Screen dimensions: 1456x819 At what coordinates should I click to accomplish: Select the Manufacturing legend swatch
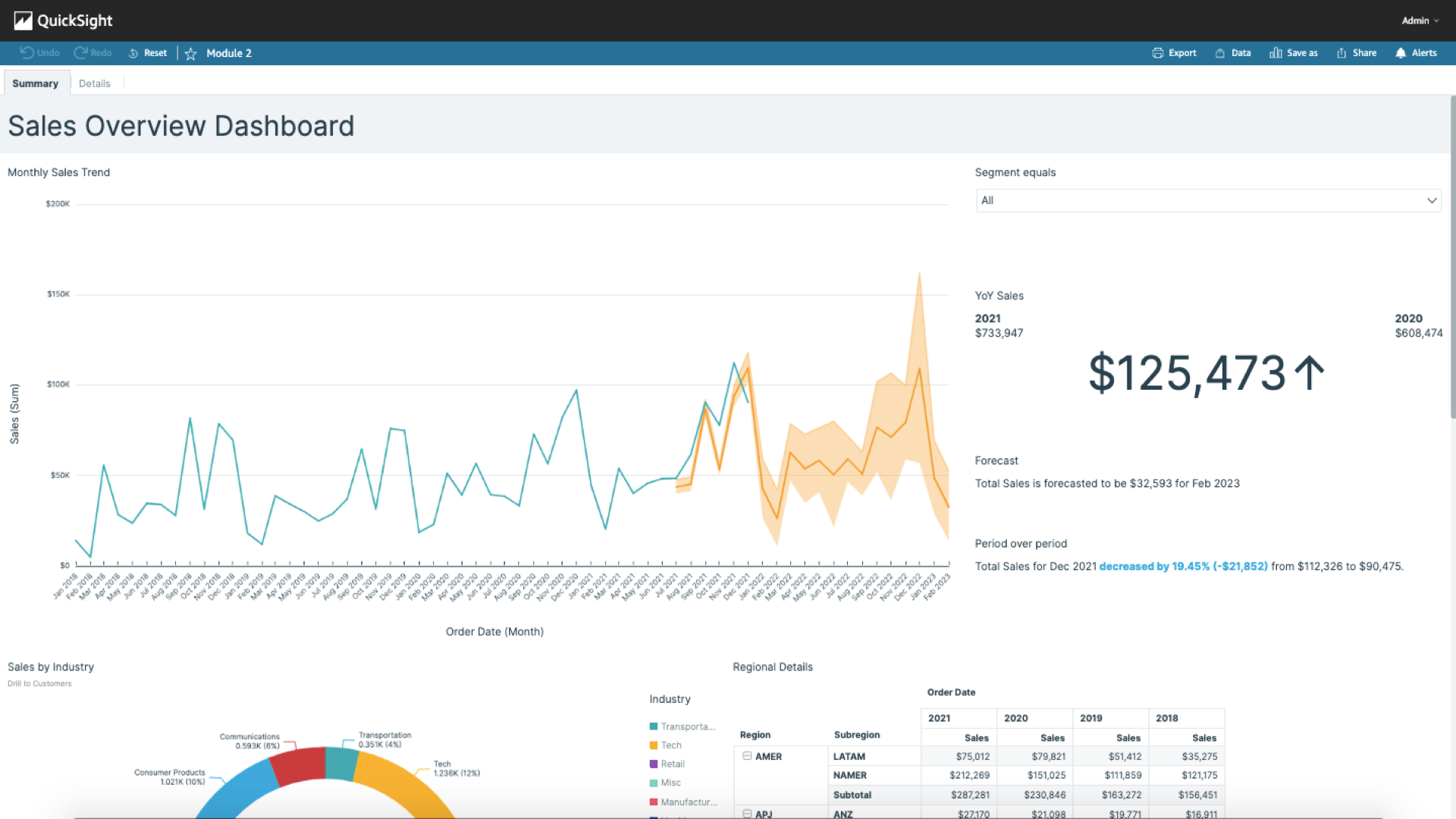tap(654, 802)
